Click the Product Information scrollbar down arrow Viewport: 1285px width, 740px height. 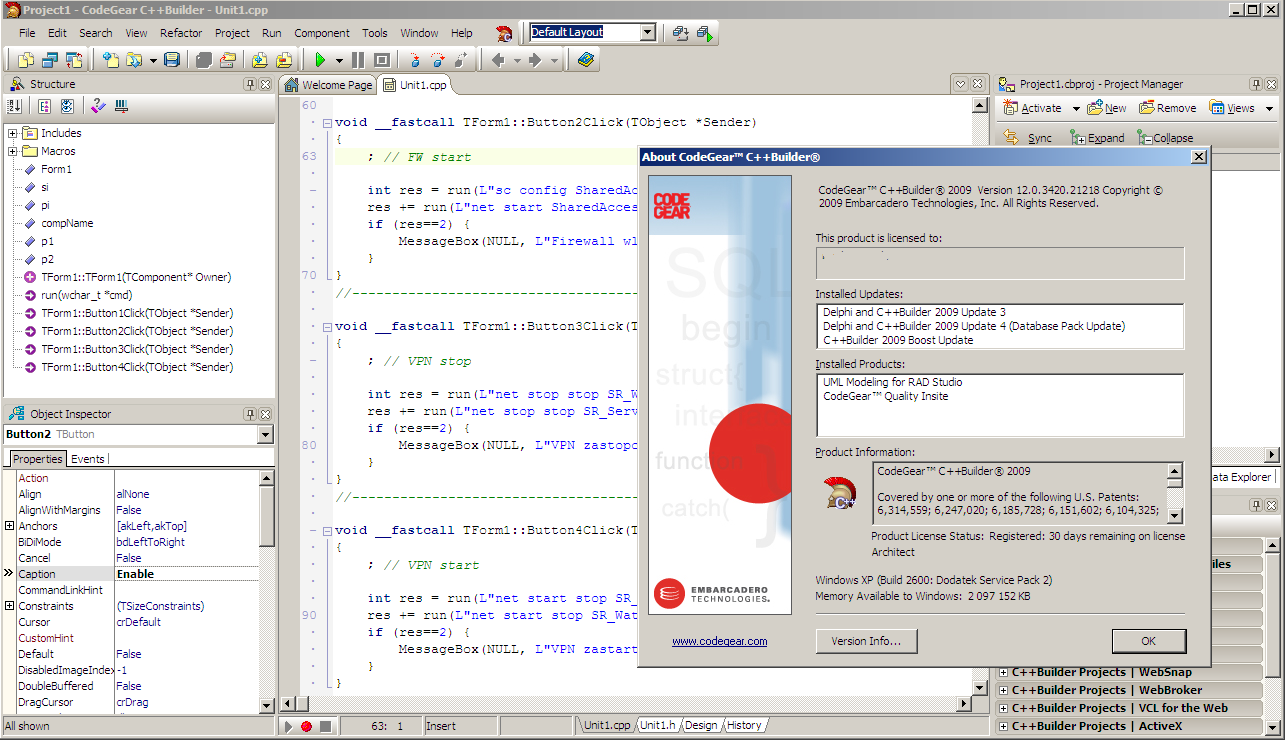click(1175, 516)
